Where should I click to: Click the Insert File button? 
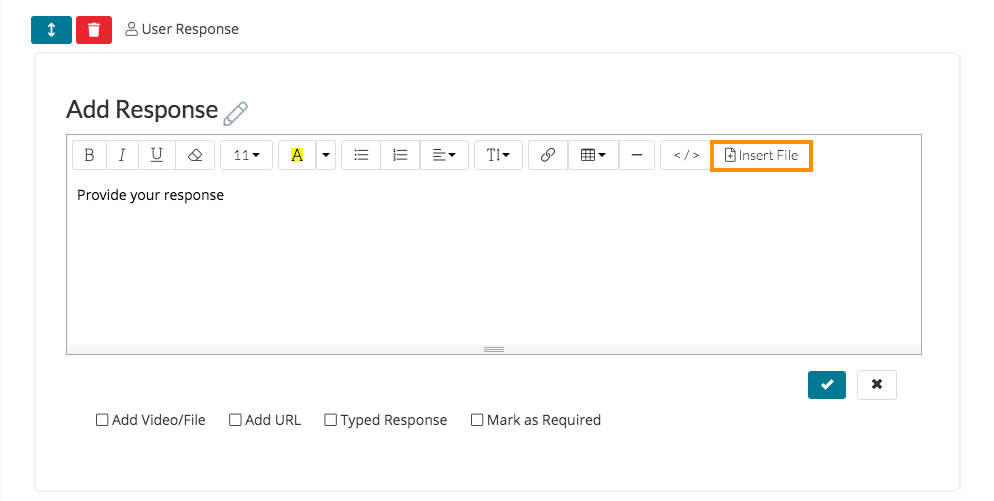pyautogui.click(x=761, y=155)
